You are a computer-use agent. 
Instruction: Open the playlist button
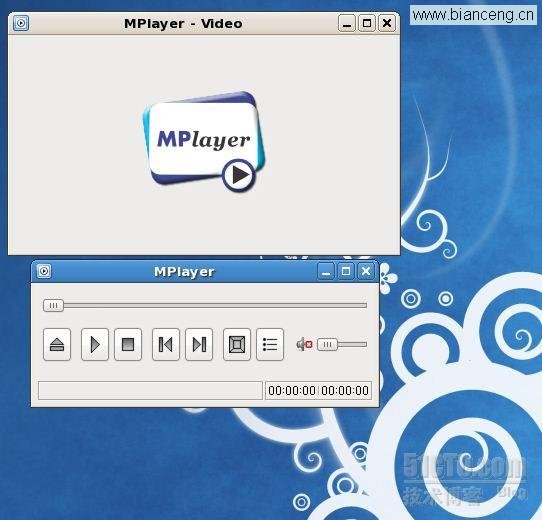[270, 344]
